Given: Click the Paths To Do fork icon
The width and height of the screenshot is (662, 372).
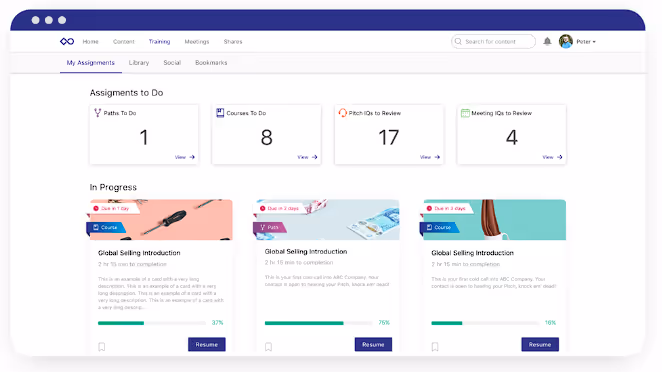Looking at the screenshot, I should [x=98, y=113].
